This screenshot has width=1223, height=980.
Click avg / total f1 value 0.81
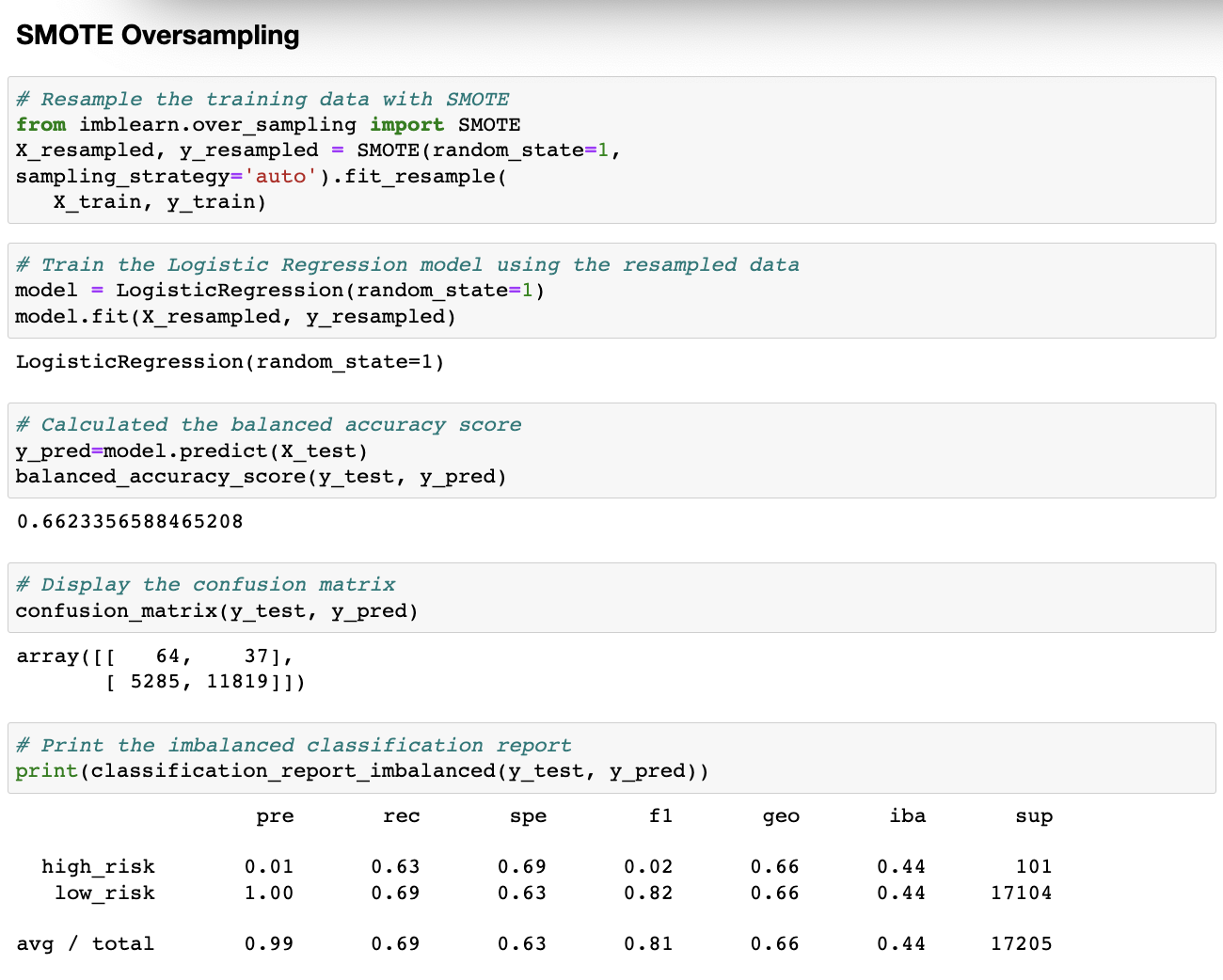(x=648, y=943)
